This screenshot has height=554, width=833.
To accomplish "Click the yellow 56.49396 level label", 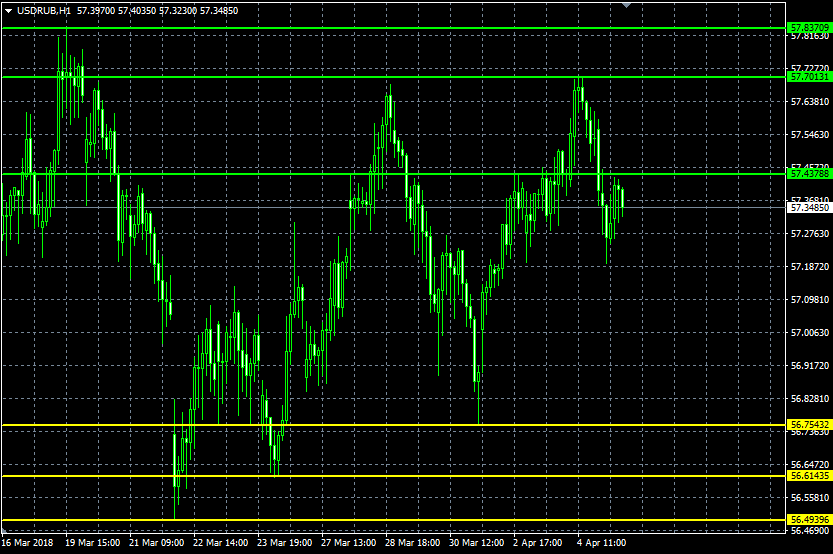I will 809,519.
